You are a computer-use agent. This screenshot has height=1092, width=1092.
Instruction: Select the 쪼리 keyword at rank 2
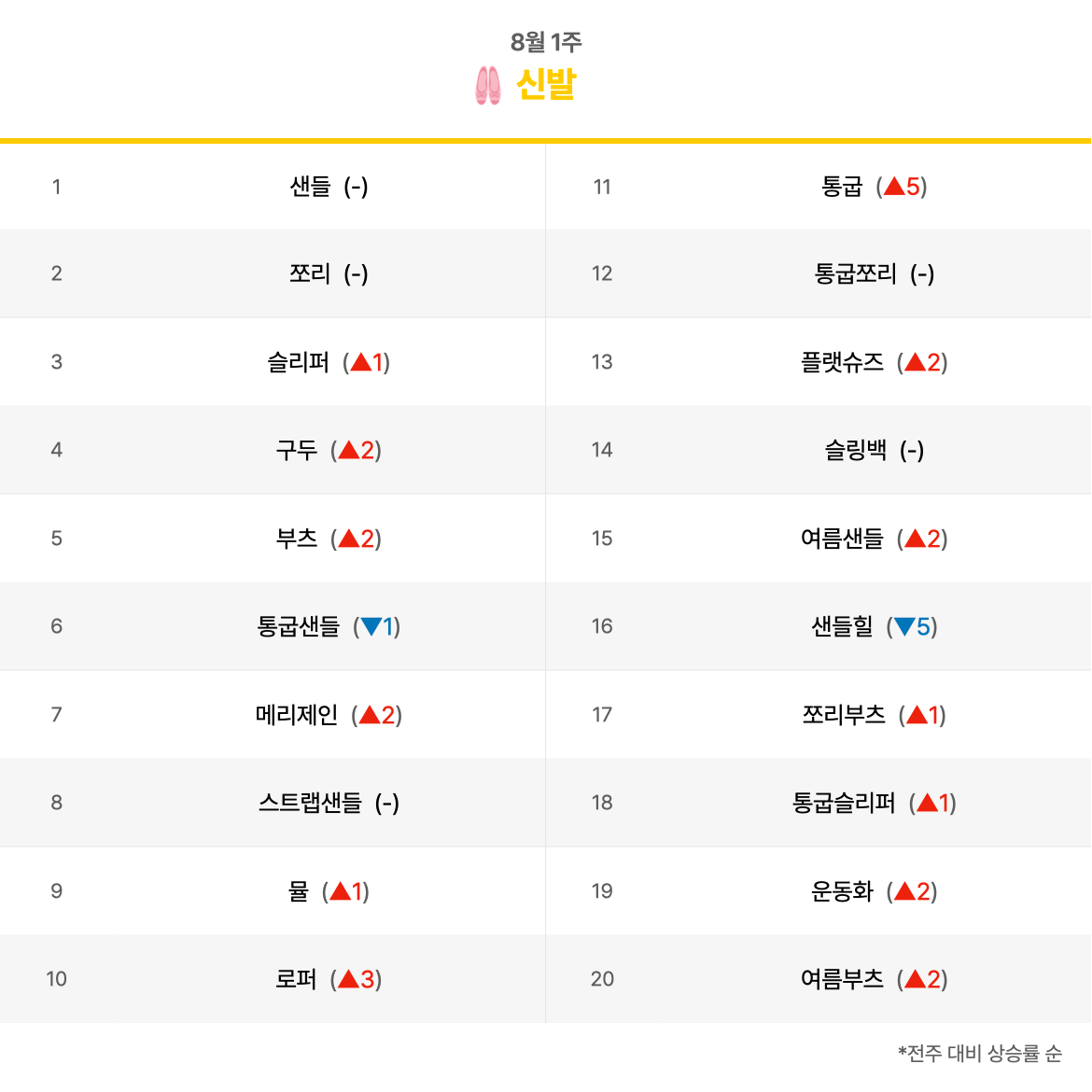coord(310,273)
